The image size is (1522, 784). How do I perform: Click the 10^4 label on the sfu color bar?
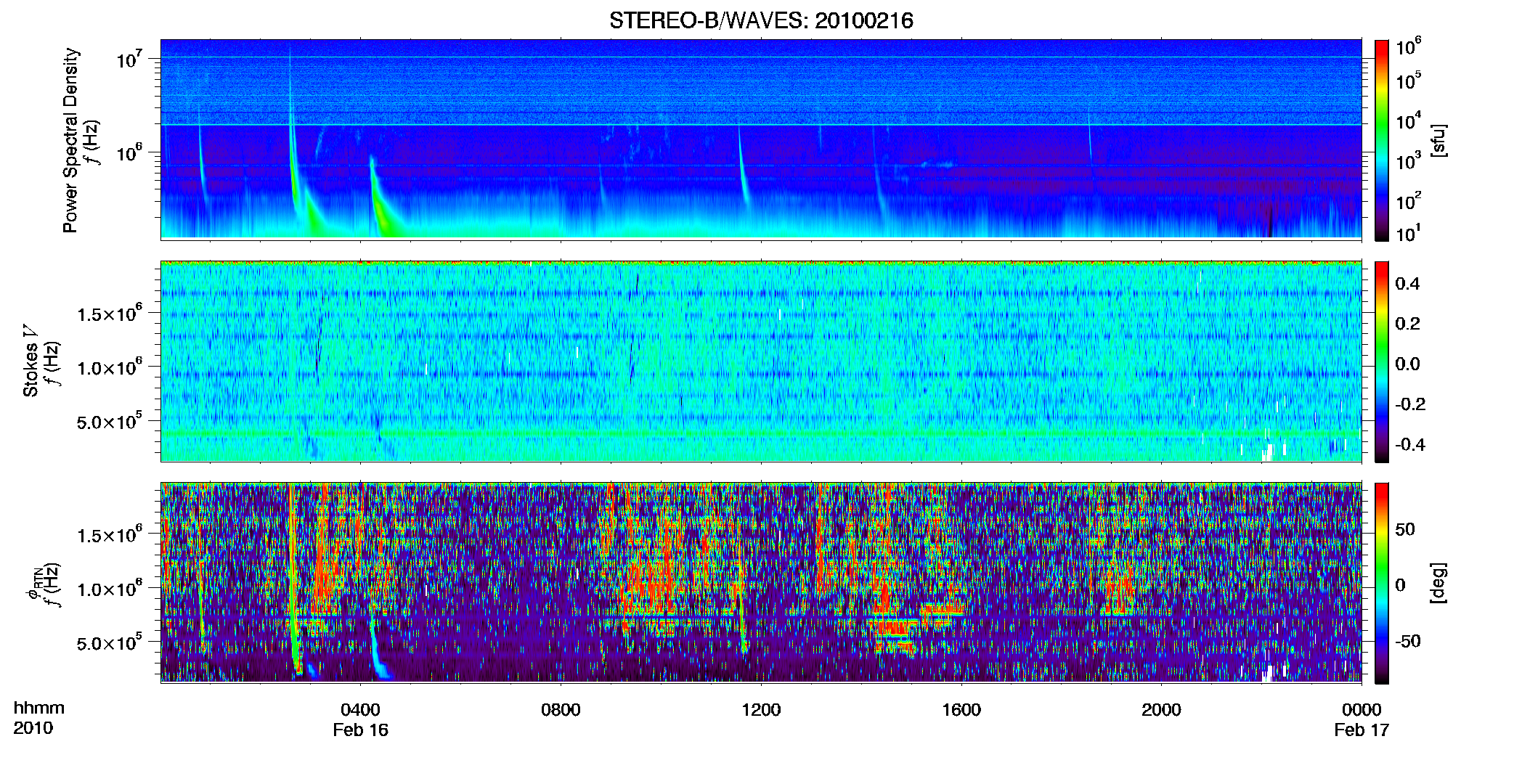point(1408,121)
